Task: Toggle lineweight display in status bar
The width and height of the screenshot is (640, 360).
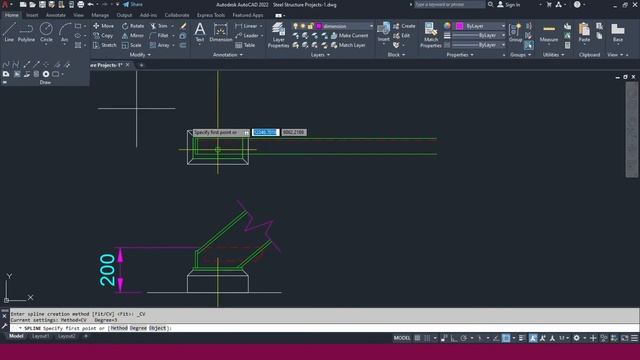Action: click(522, 338)
